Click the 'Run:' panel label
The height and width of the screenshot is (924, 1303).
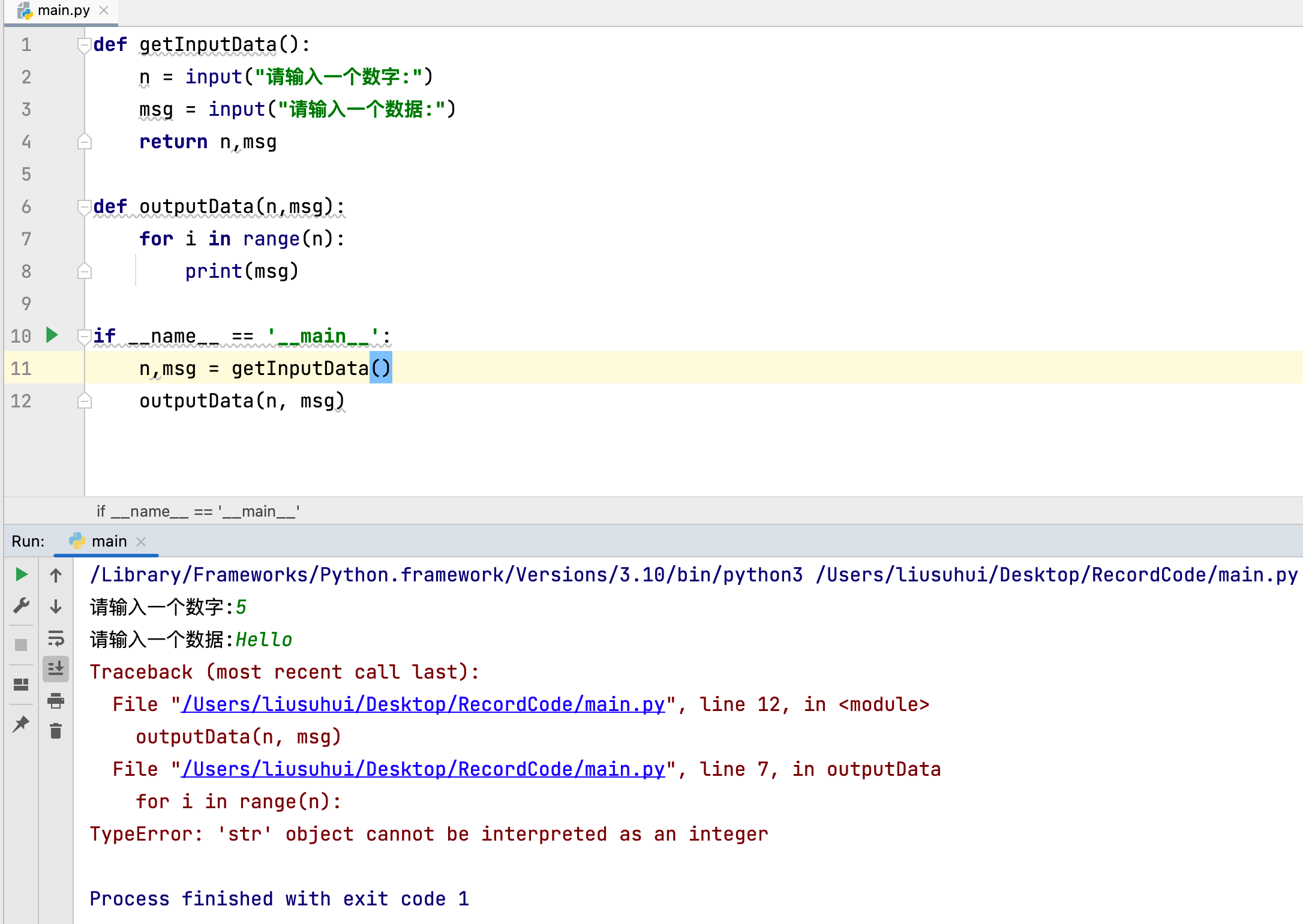28,541
